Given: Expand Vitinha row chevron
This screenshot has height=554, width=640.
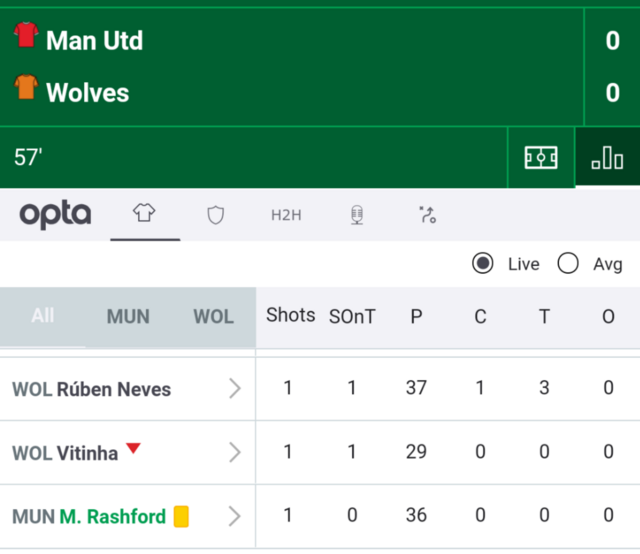Looking at the screenshot, I should (x=235, y=452).
